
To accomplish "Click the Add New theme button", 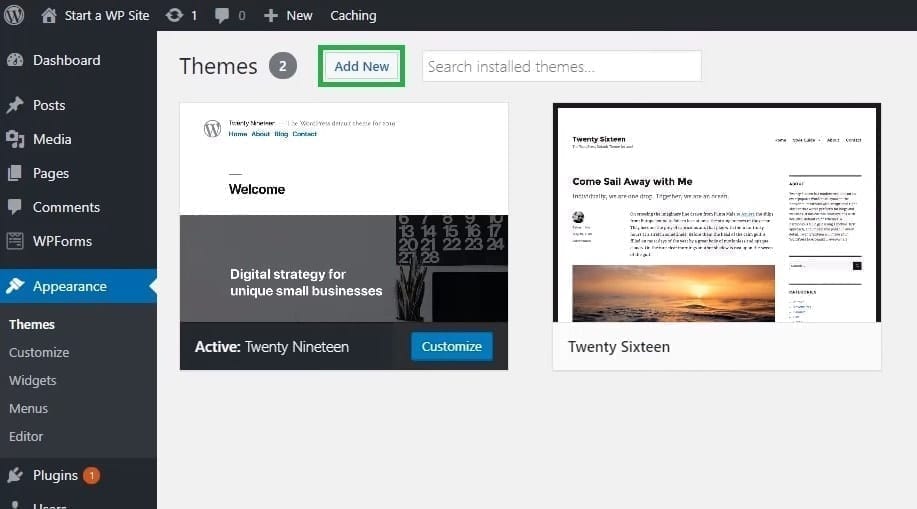I will [361, 66].
